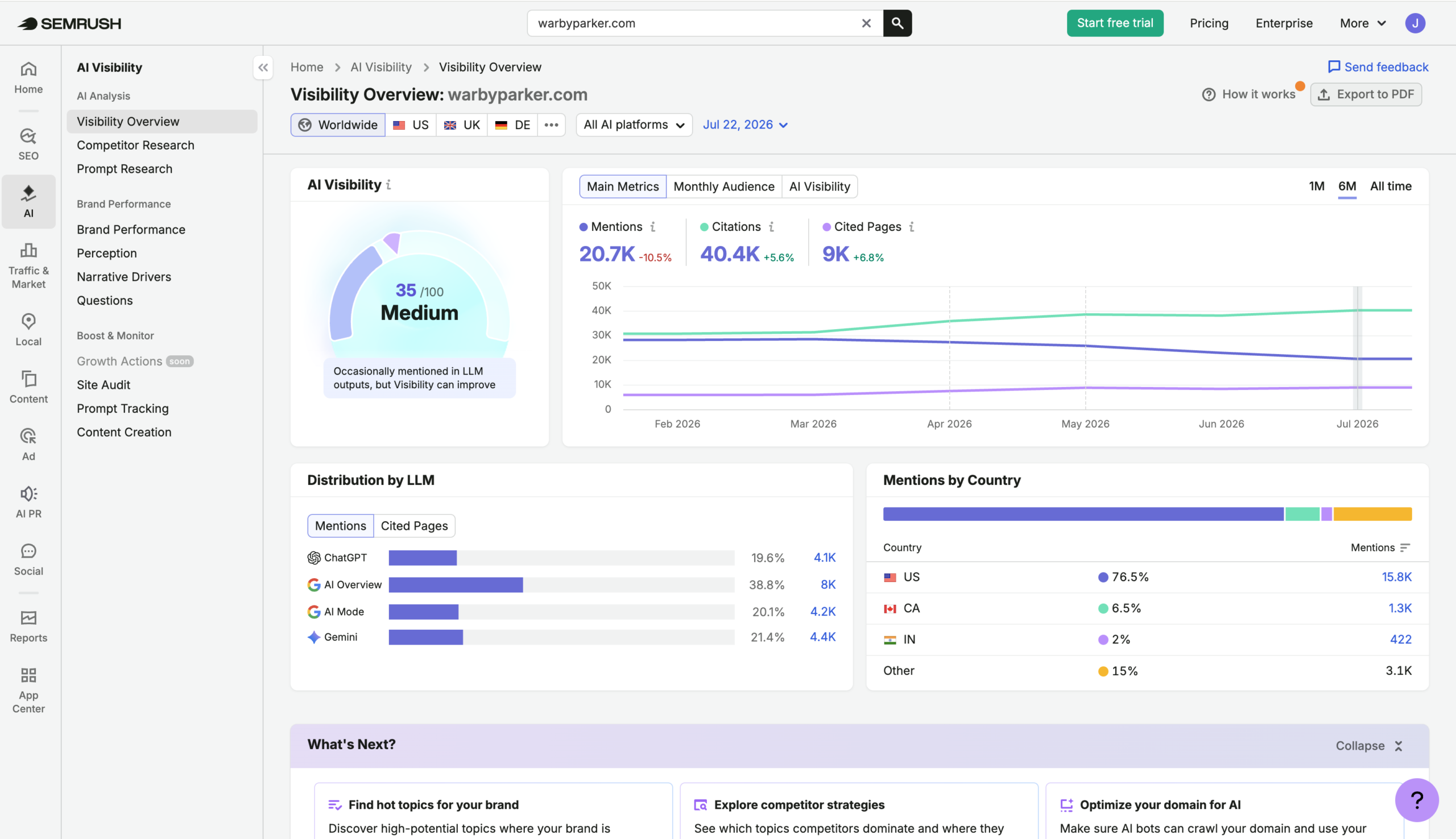Screen dimensions: 1456x839
Task: Click the Send feedback speech icon
Action: click(1333, 67)
